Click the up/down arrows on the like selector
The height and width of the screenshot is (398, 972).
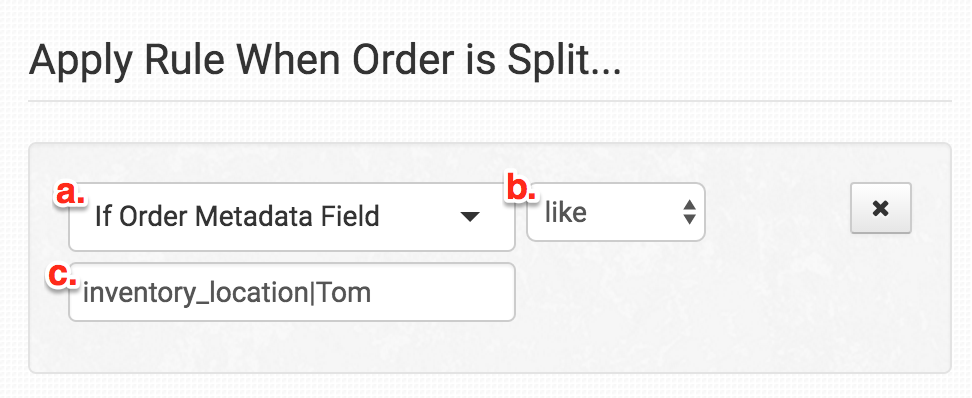(689, 212)
